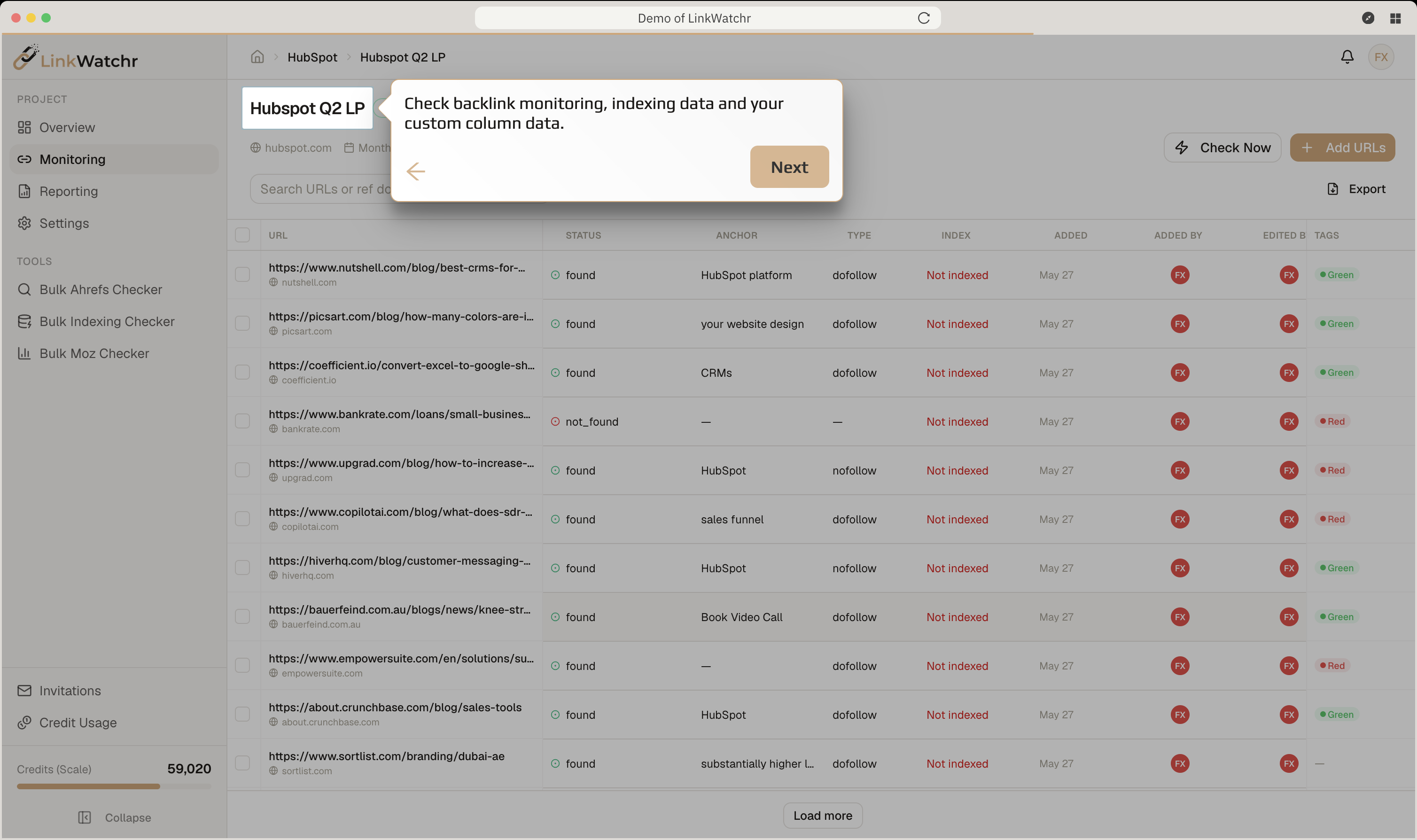Click the Red tag on copilotai.com row
This screenshot has width=1417, height=840.
click(x=1332, y=519)
